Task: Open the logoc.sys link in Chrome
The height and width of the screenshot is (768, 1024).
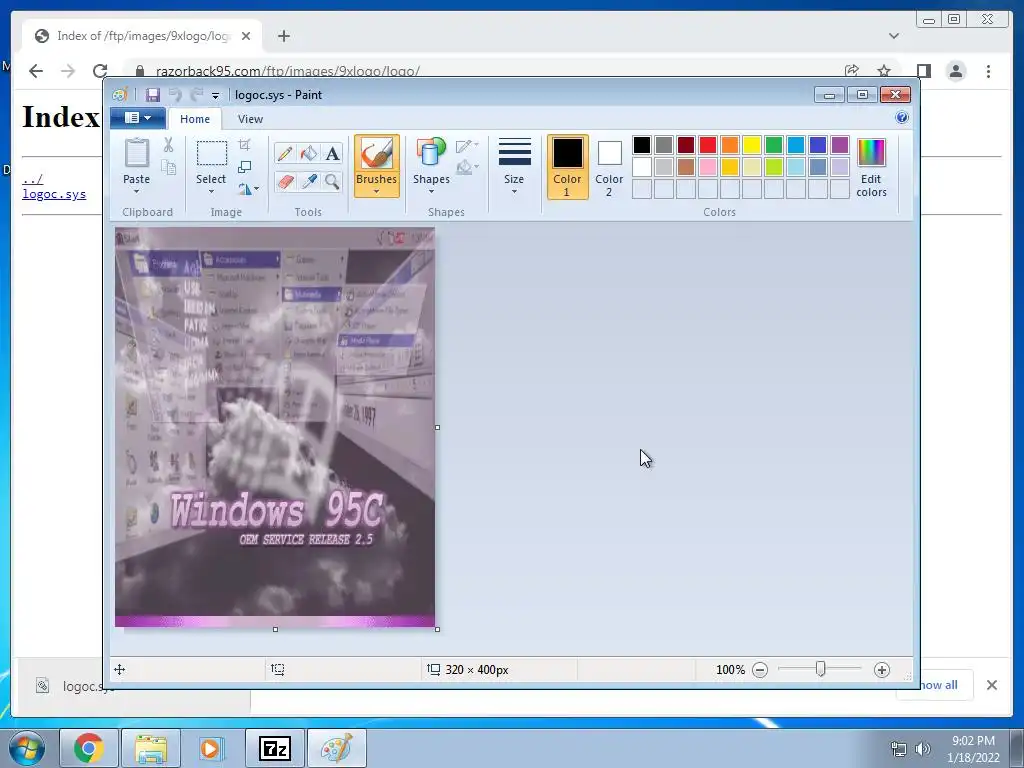Action: click(x=54, y=194)
